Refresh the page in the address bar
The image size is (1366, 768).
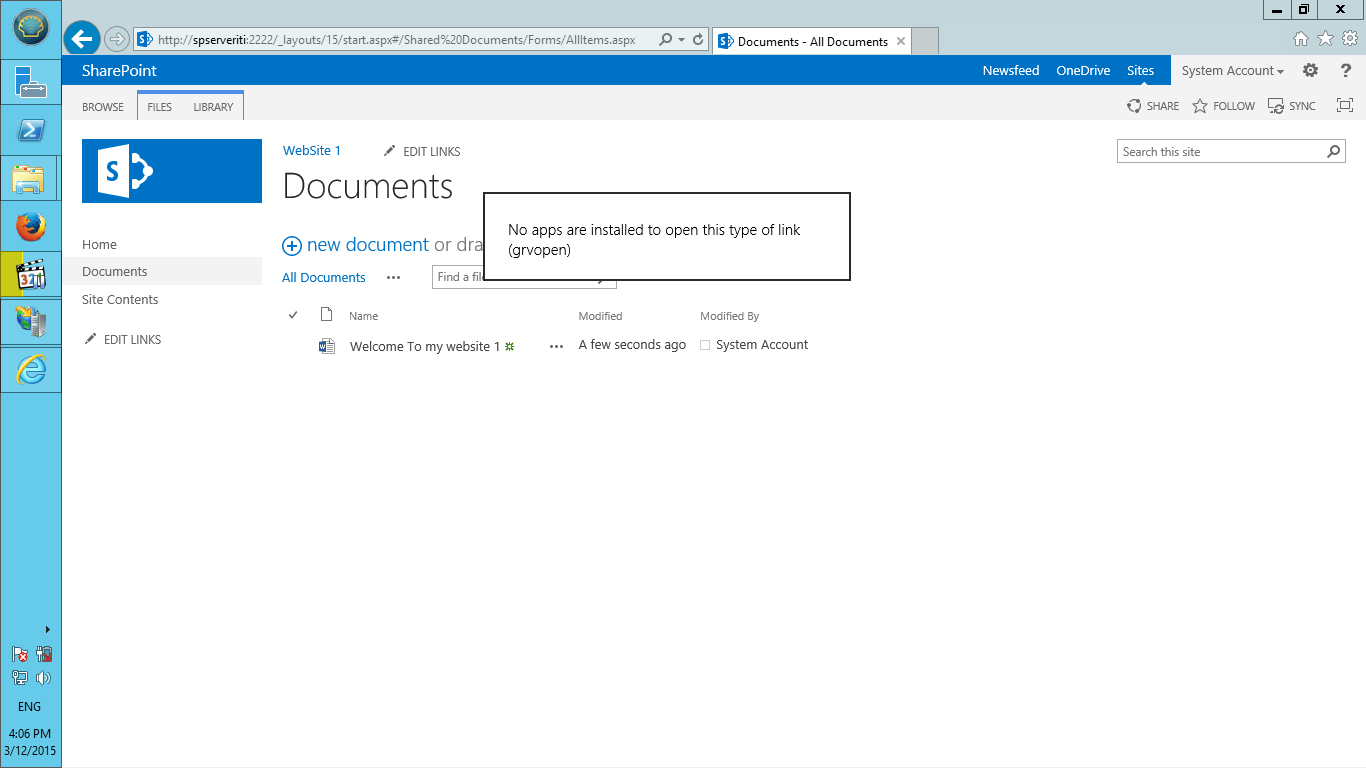(698, 40)
